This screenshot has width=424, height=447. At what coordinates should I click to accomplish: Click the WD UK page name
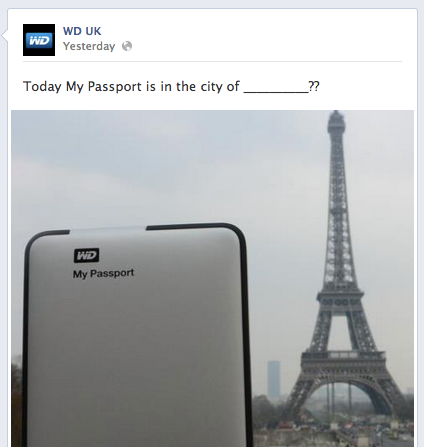pyautogui.click(x=82, y=31)
